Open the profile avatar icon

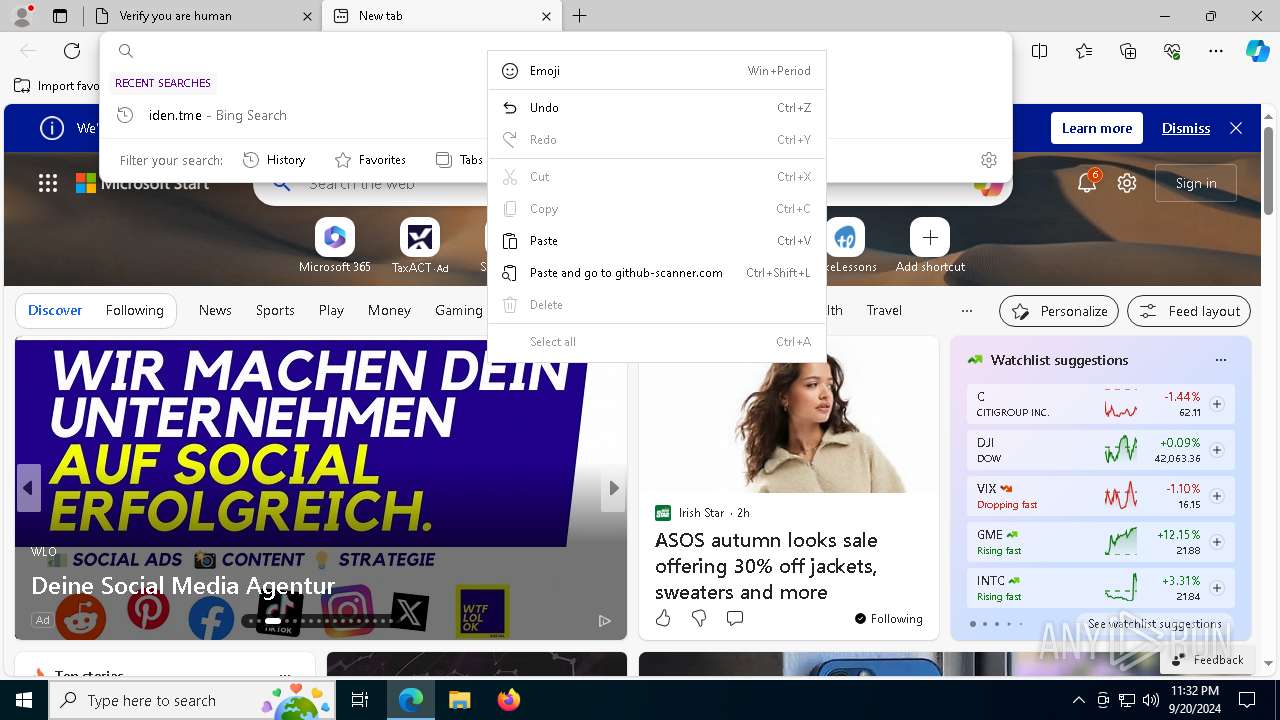tap(22, 16)
